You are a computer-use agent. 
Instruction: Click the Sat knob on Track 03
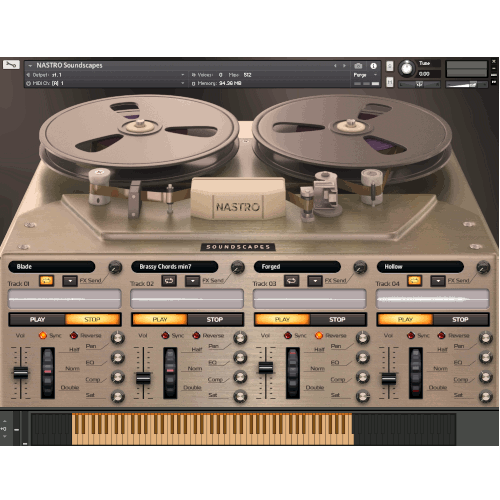[363, 396]
